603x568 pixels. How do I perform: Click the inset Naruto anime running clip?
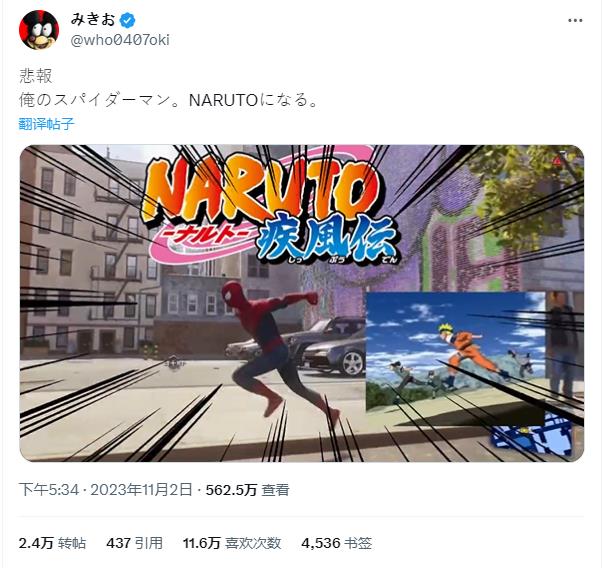point(455,353)
